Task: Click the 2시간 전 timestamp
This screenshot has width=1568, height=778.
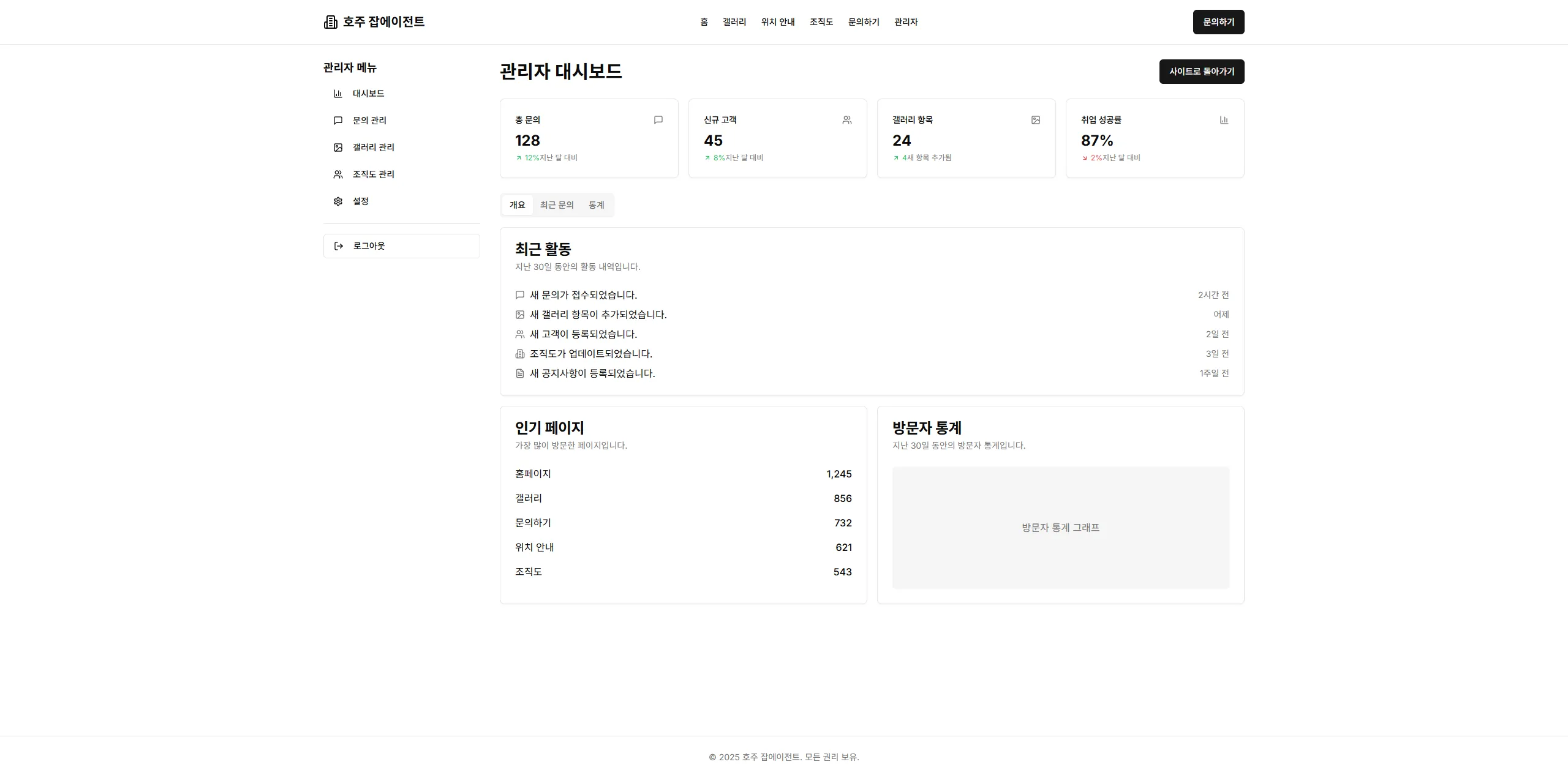Action: click(x=1213, y=295)
